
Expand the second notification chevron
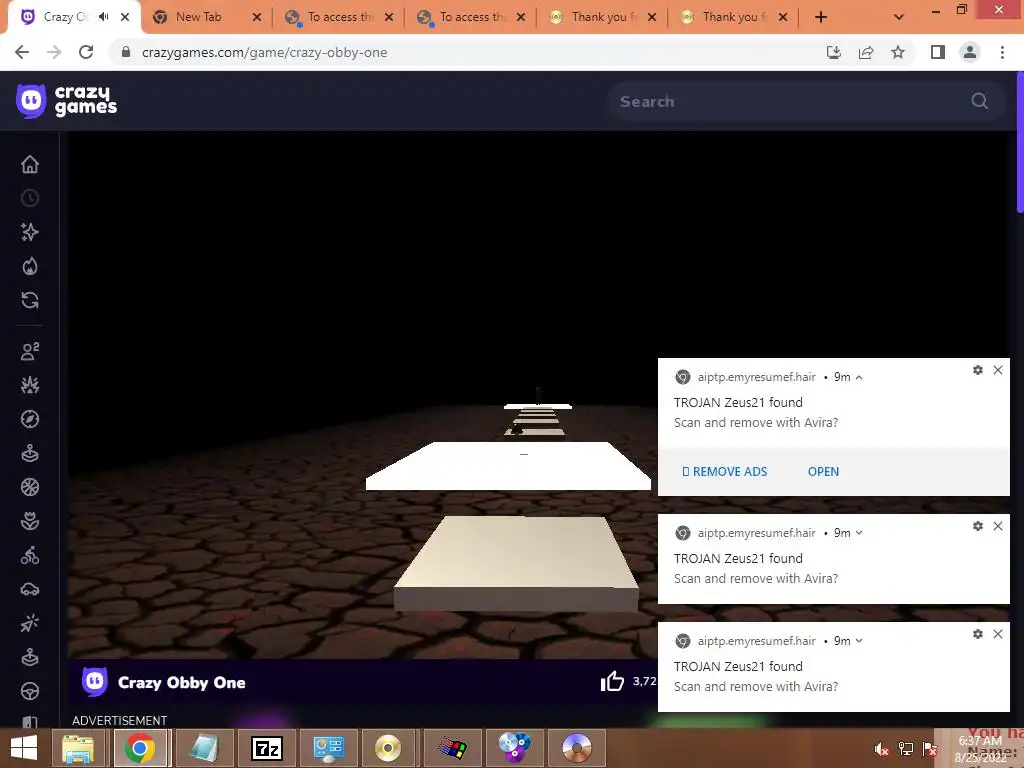(x=859, y=533)
